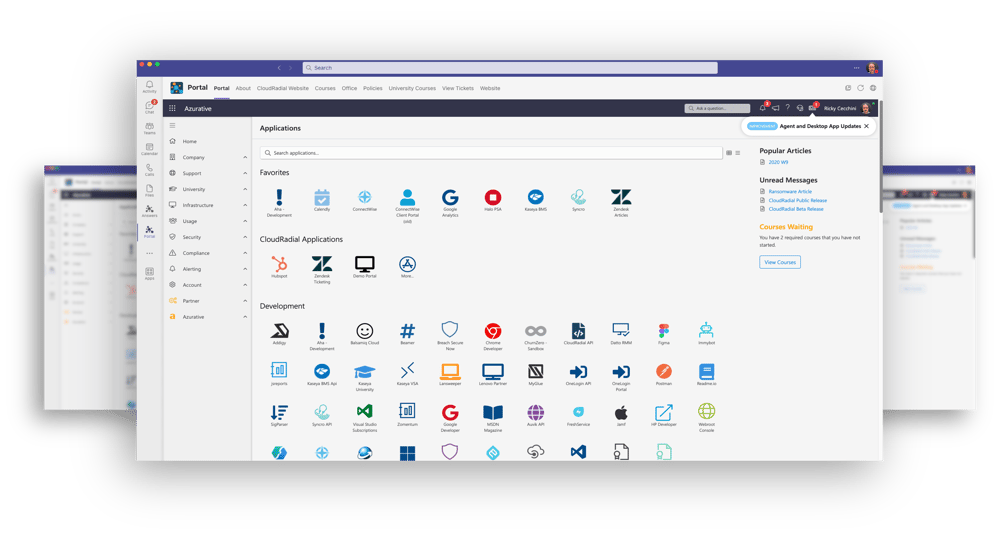Switch to the About tab
Screen dimensions: 1000x540
[x=243, y=89]
